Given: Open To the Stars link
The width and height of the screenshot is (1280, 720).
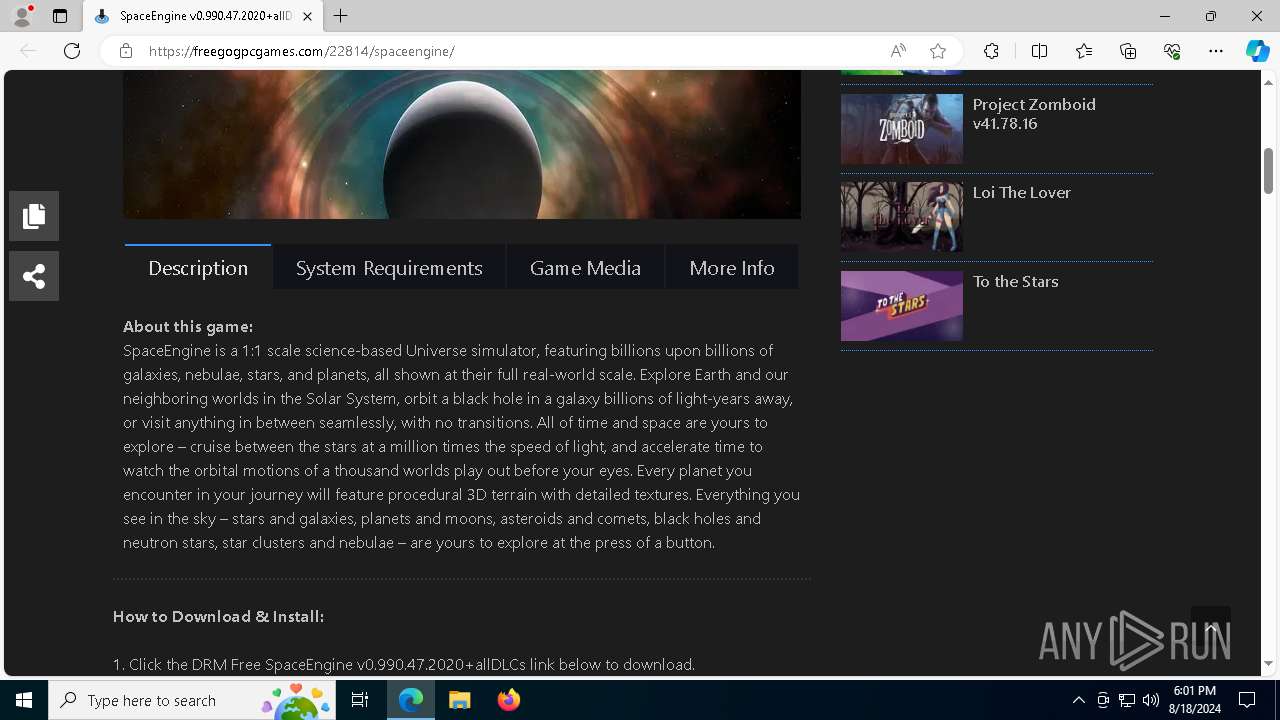Looking at the screenshot, I should 1016,282.
